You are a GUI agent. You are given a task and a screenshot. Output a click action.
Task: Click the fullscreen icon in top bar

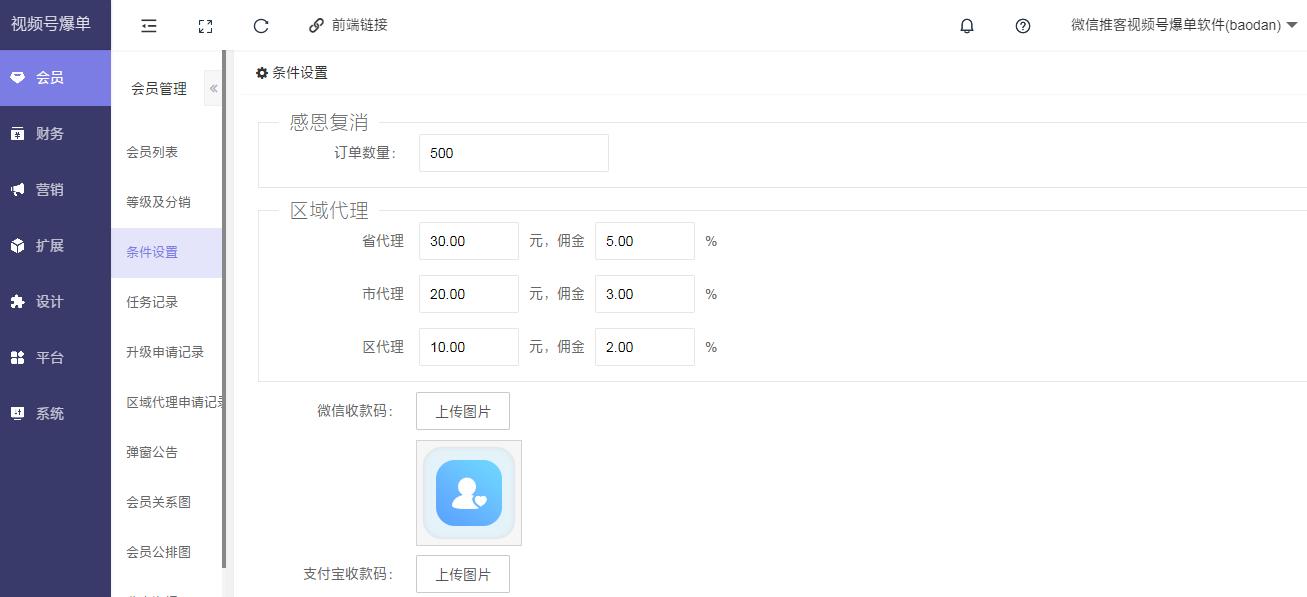(x=205, y=26)
